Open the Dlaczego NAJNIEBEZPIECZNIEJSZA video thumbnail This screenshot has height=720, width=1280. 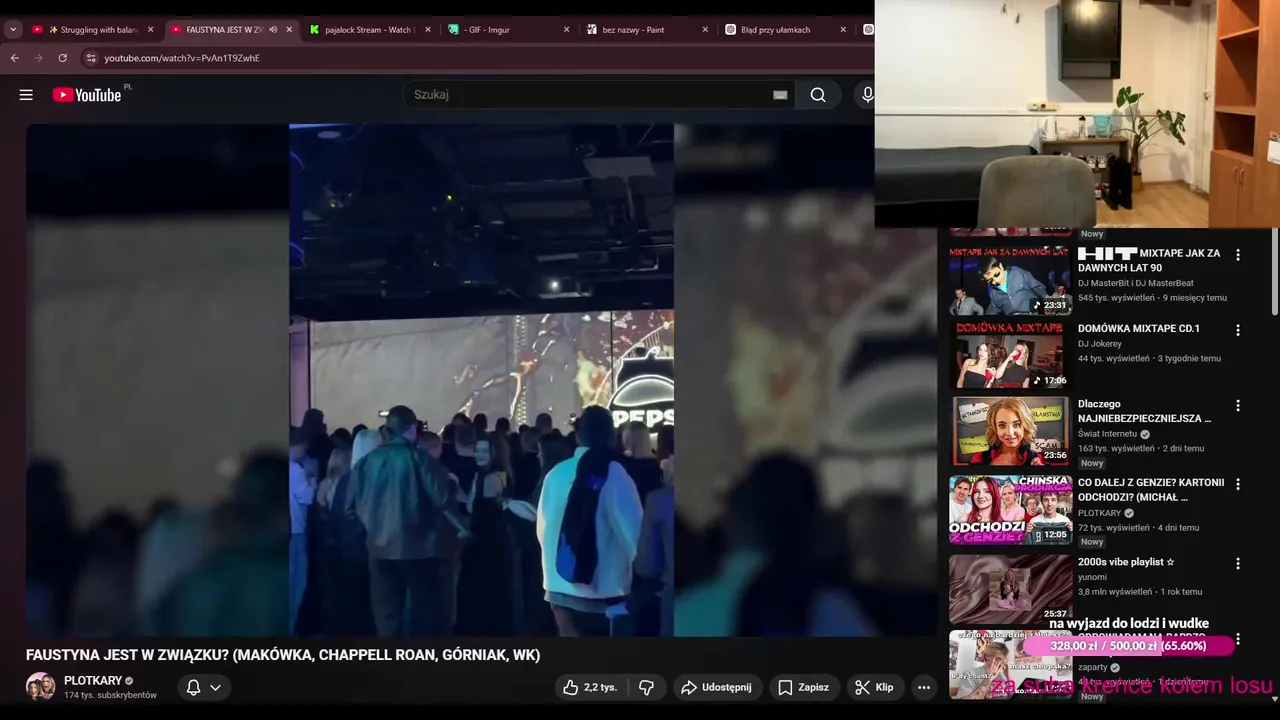1010,431
